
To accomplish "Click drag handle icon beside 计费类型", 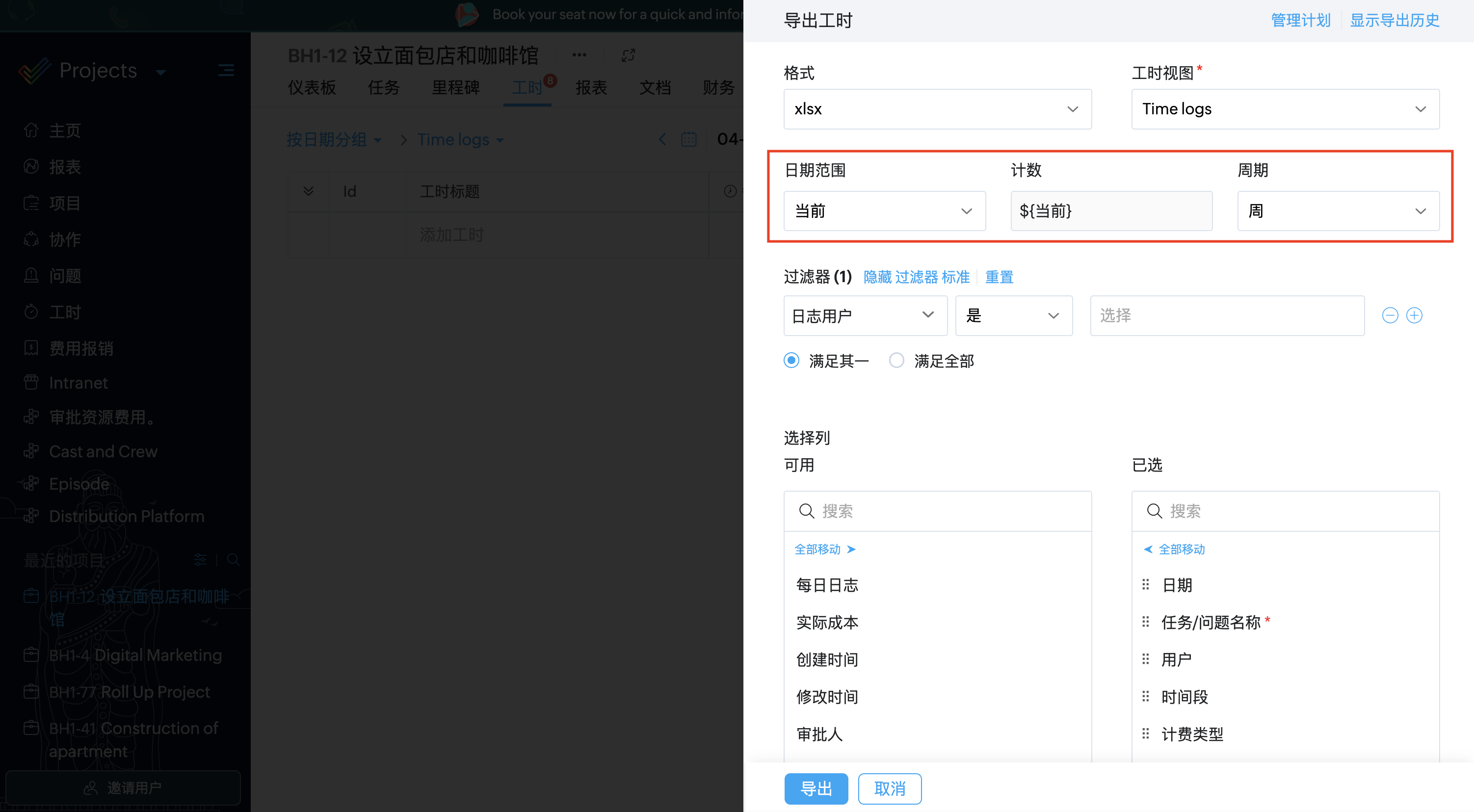I will [x=1146, y=733].
